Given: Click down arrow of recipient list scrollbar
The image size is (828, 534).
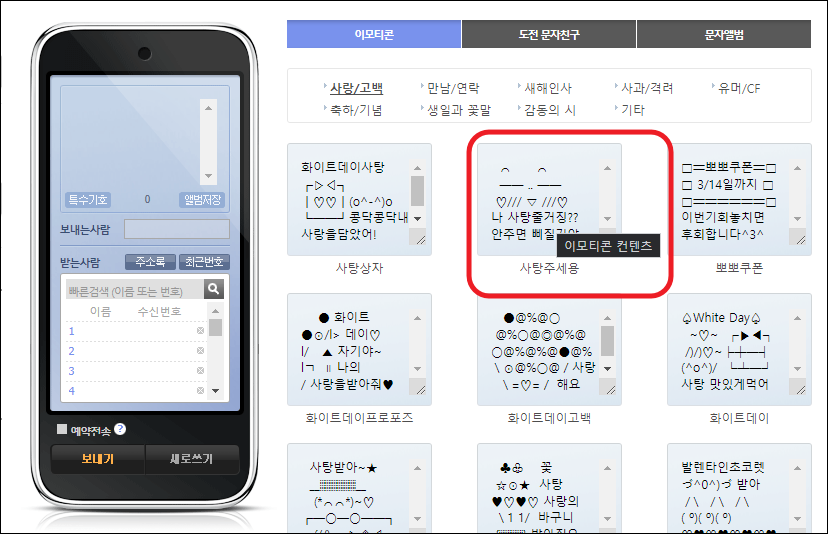Looking at the screenshot, I should point(215,391).
